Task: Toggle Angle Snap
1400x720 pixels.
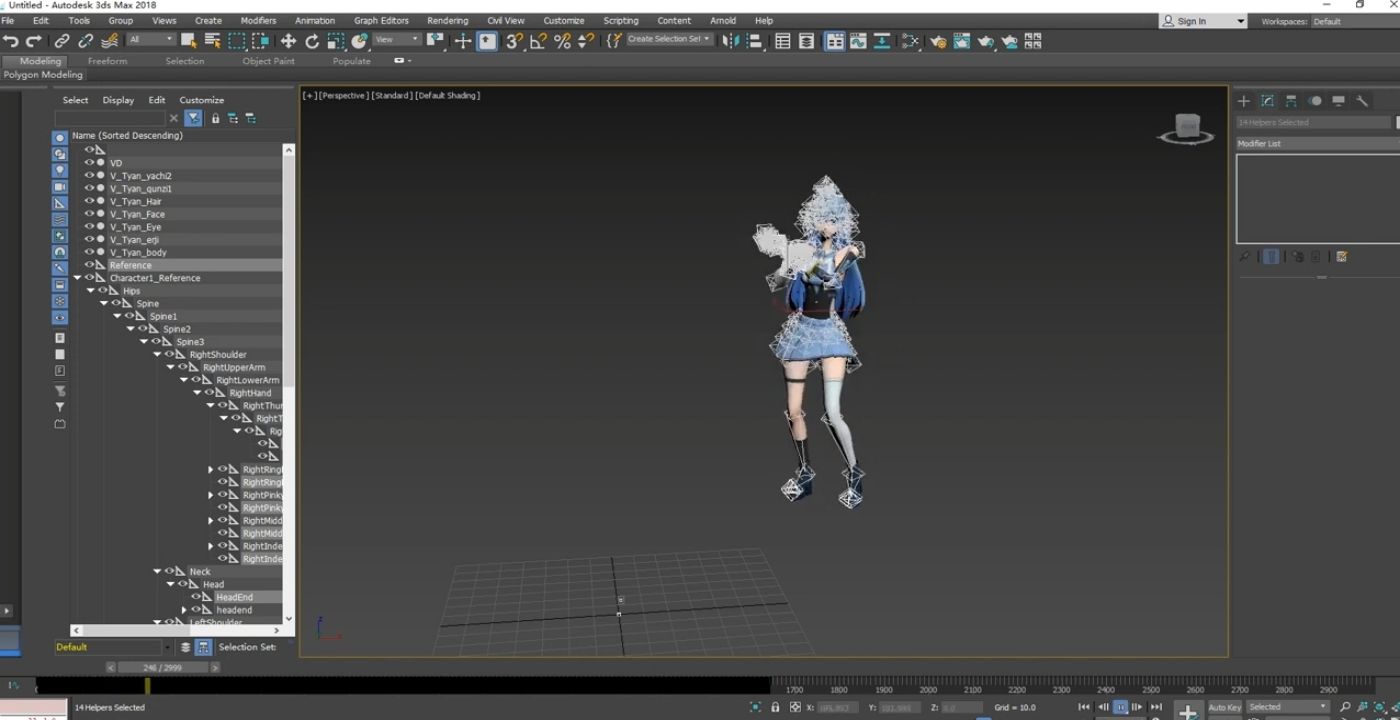Action: [x=538, y=41]
